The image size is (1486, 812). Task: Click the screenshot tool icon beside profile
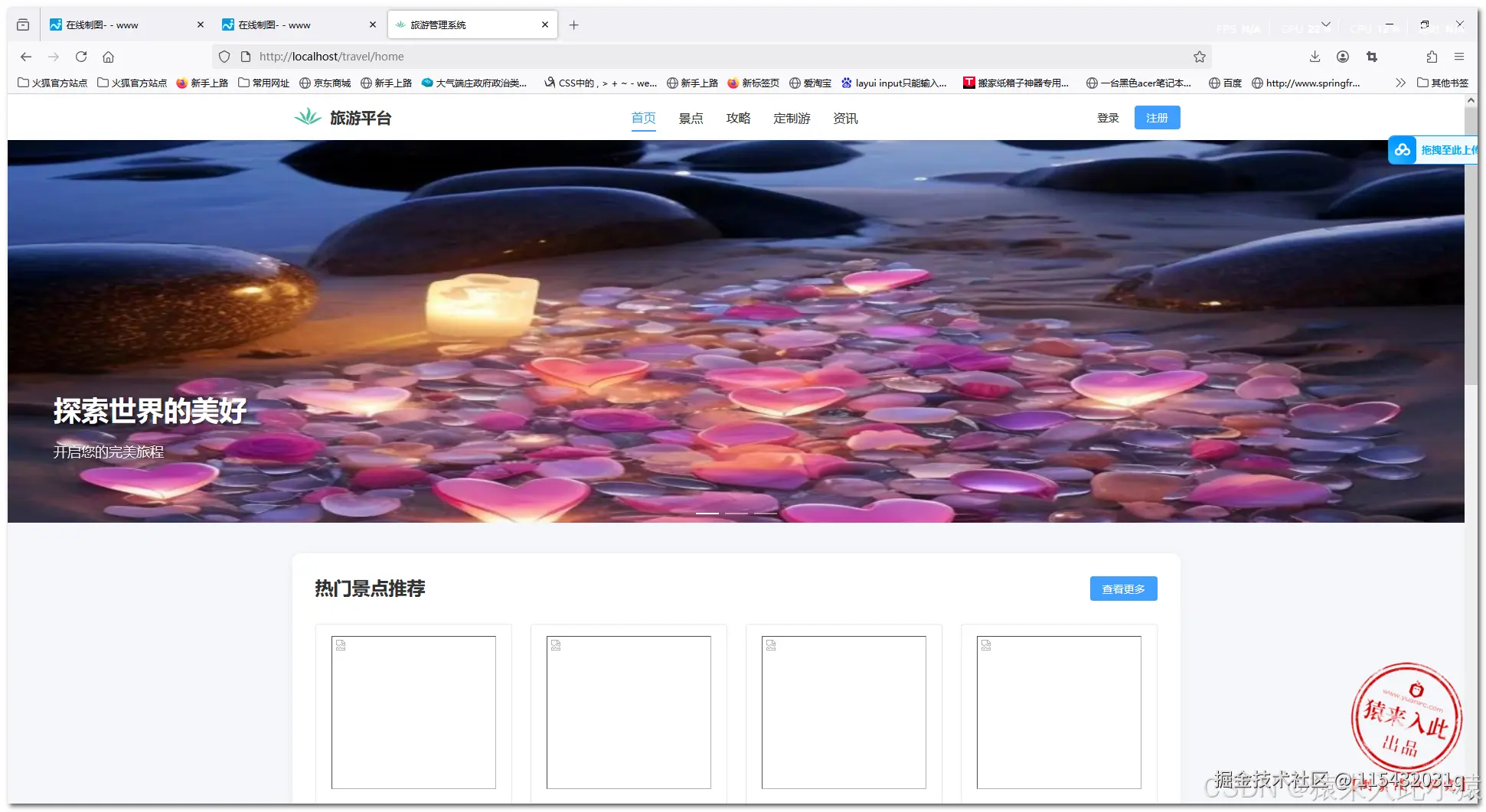pyautogui.click(x=1371, y=56)
